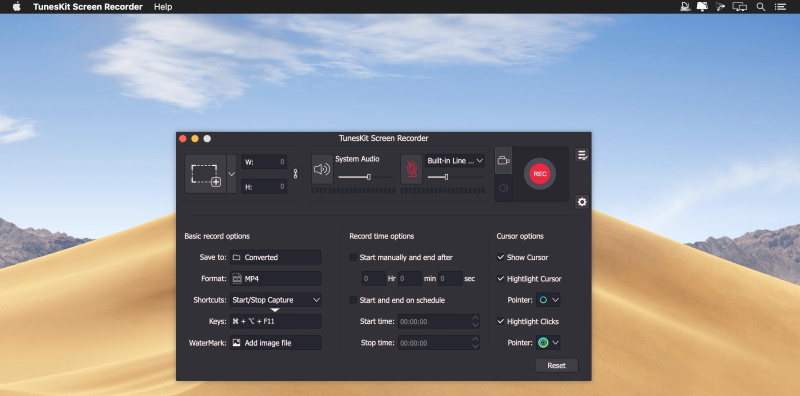
Task: Click the aspect ratio lock chain icon
Action: point(295,174)
